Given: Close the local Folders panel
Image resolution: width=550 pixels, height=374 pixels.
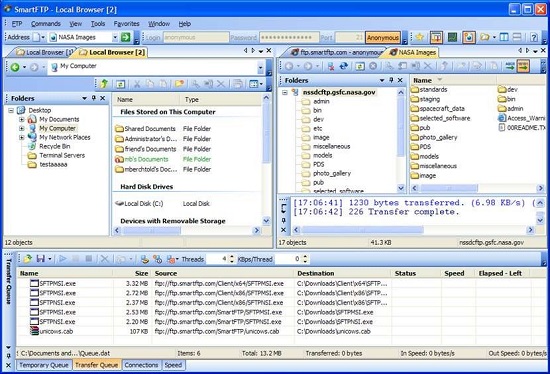Looking at the screenshot, I should coord(102,98).
